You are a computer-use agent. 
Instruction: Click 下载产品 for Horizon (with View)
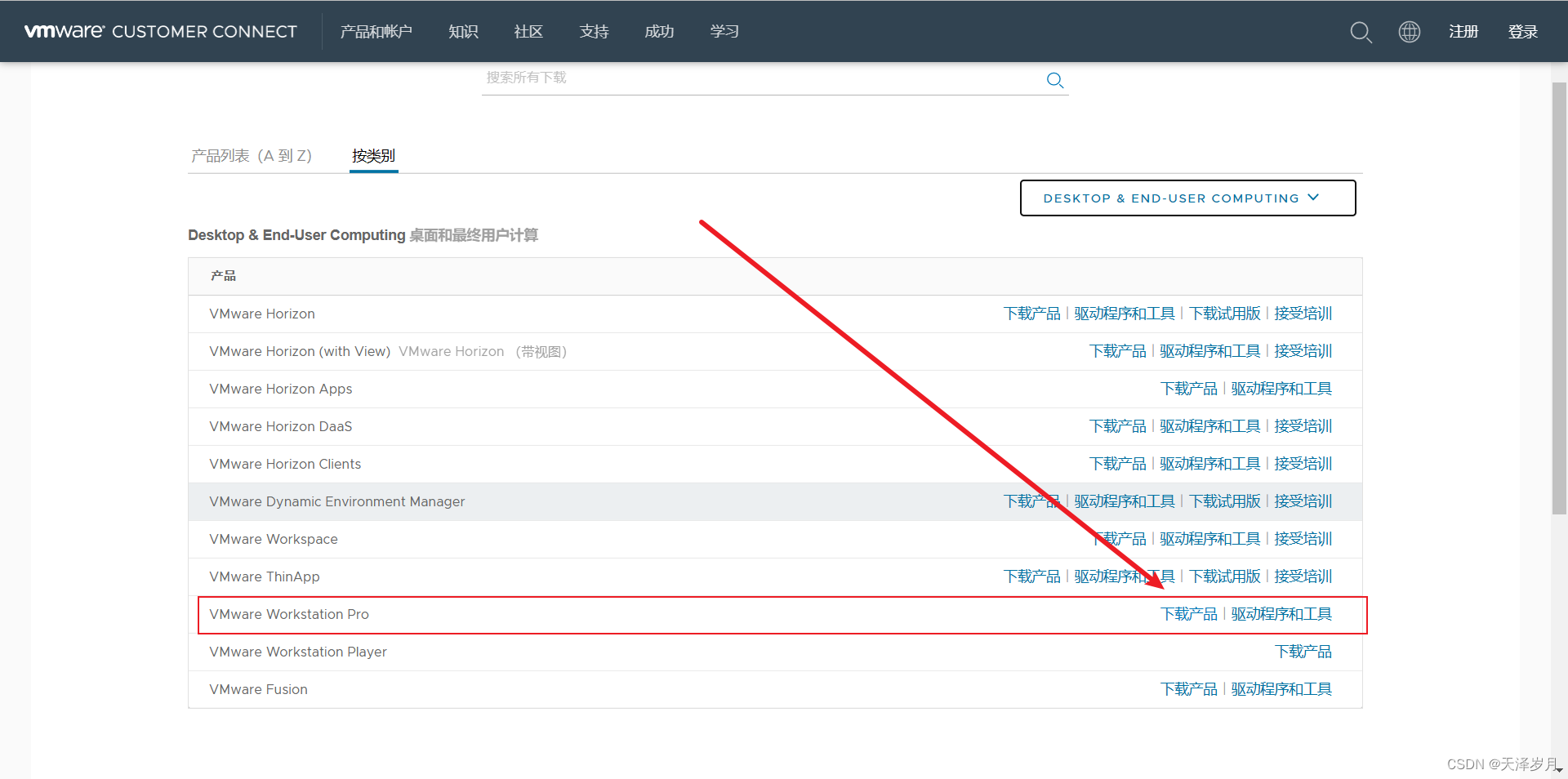point(1118,351)
